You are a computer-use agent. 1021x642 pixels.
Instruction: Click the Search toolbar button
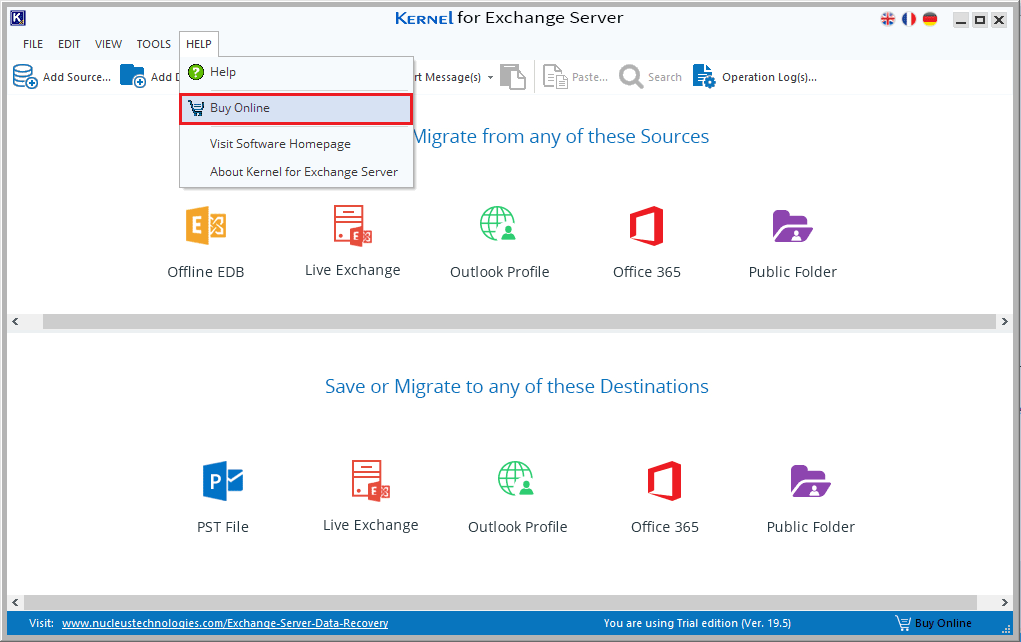650,77
